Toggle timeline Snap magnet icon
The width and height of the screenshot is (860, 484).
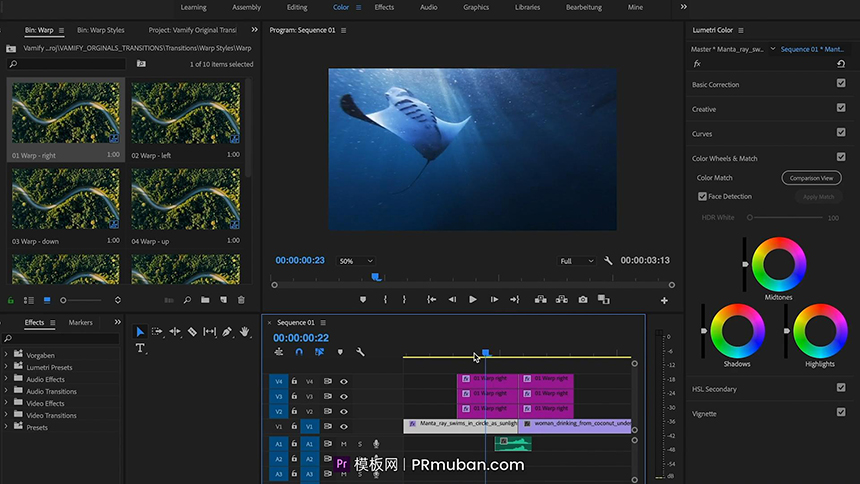tap(298, 352)
